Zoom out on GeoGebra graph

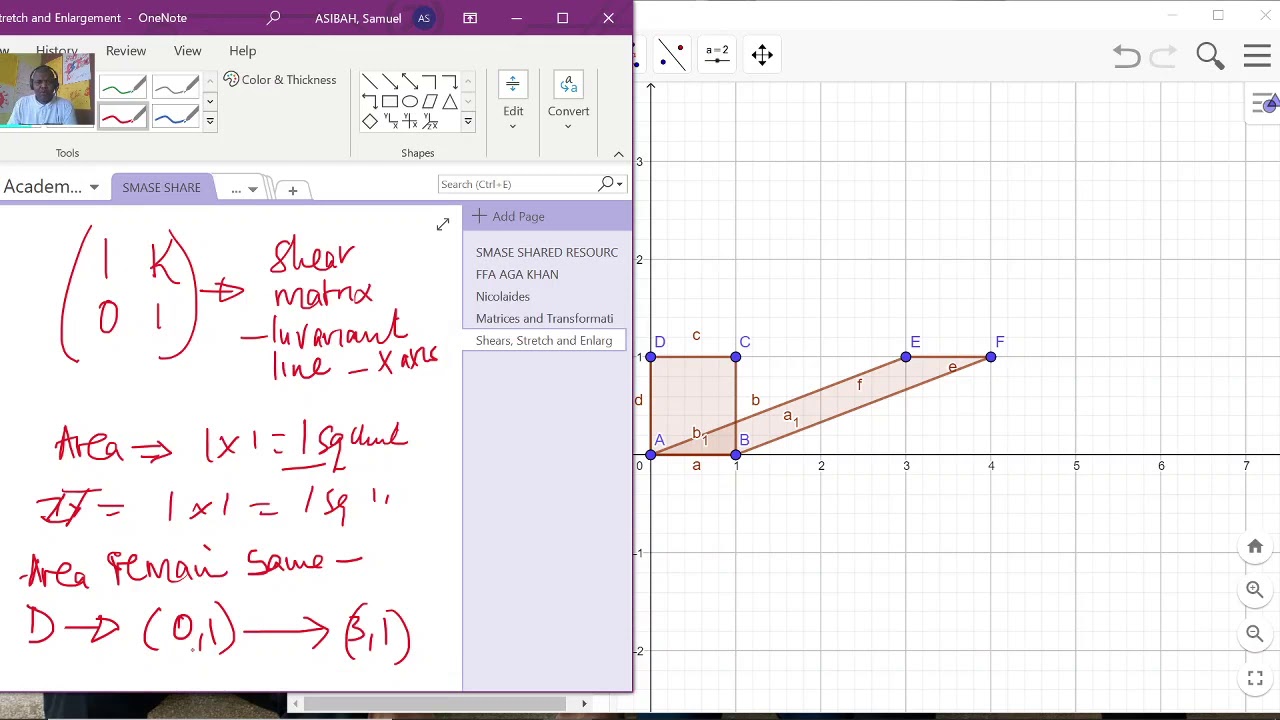pyautogui.click(x=1255, y=633)
